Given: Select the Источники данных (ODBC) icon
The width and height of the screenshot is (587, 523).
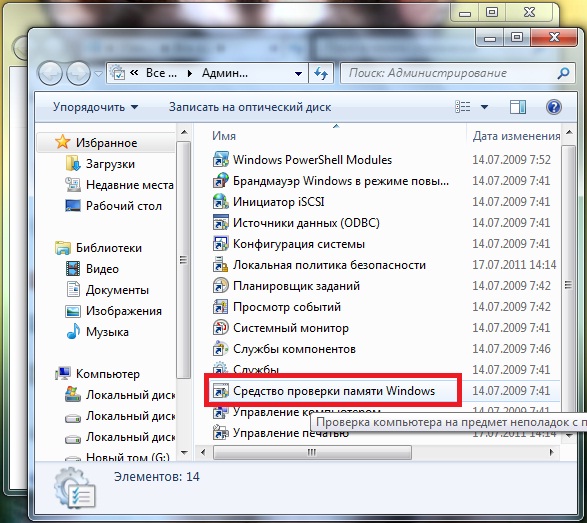Looking at the screenshot, I should [220, 222].
